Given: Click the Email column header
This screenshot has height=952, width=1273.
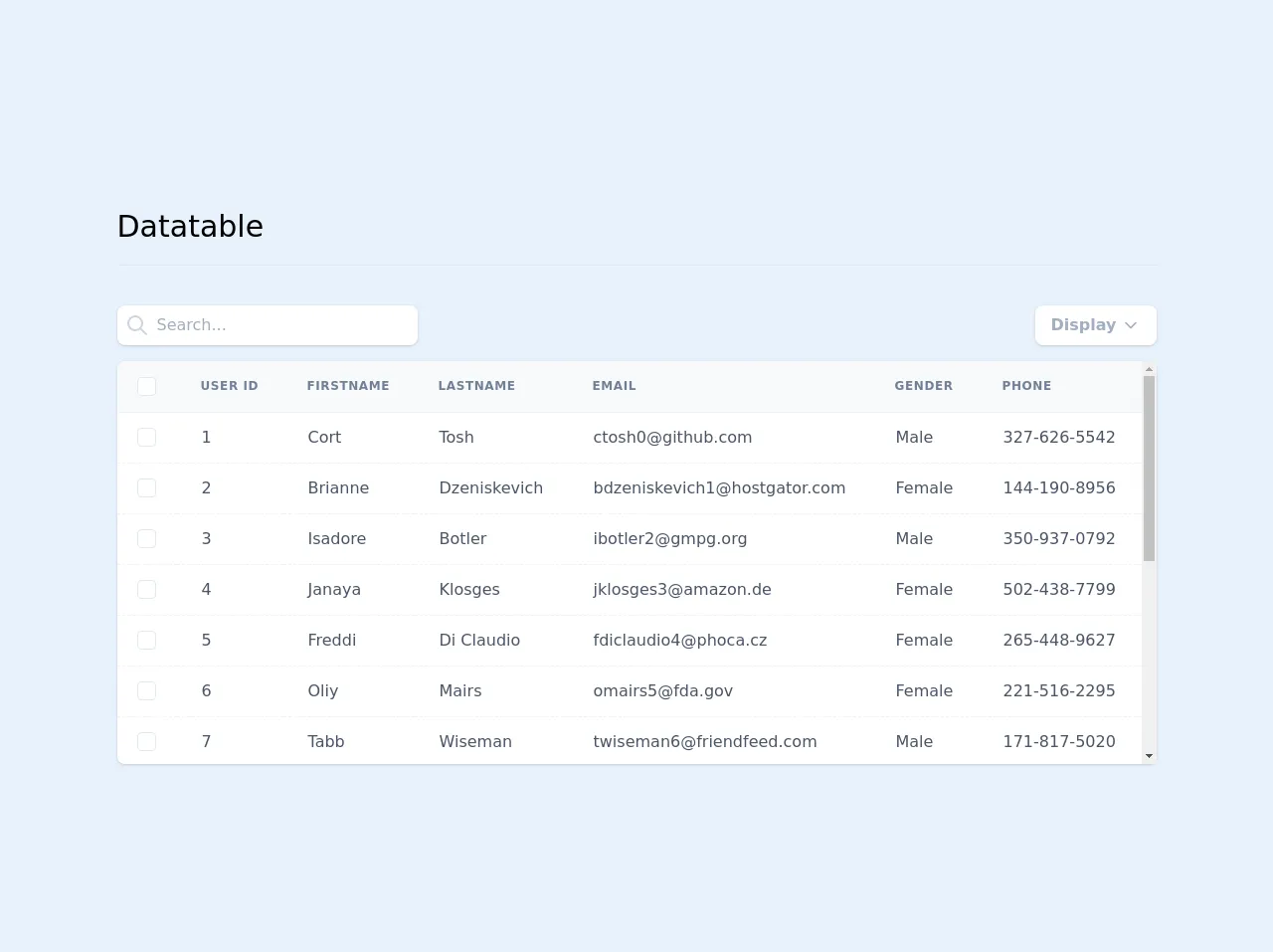Looking at the screenshot, I should pos(614,386).
